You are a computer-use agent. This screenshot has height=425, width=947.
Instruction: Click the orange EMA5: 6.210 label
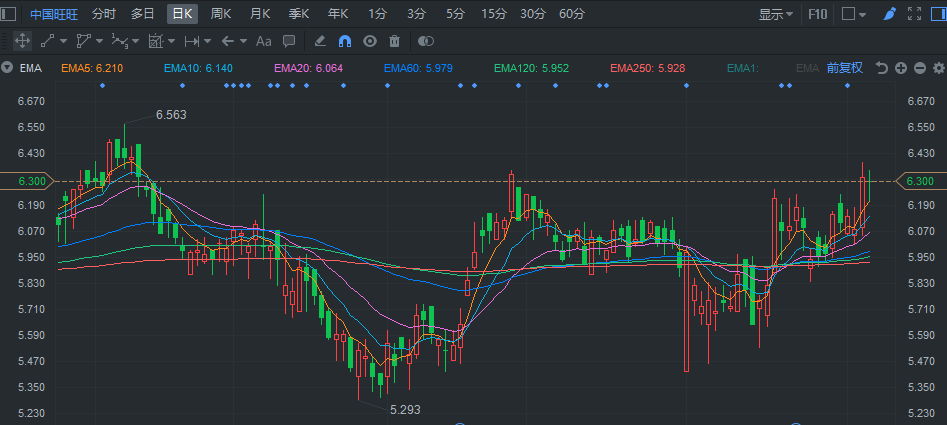(x=92, y=68)
